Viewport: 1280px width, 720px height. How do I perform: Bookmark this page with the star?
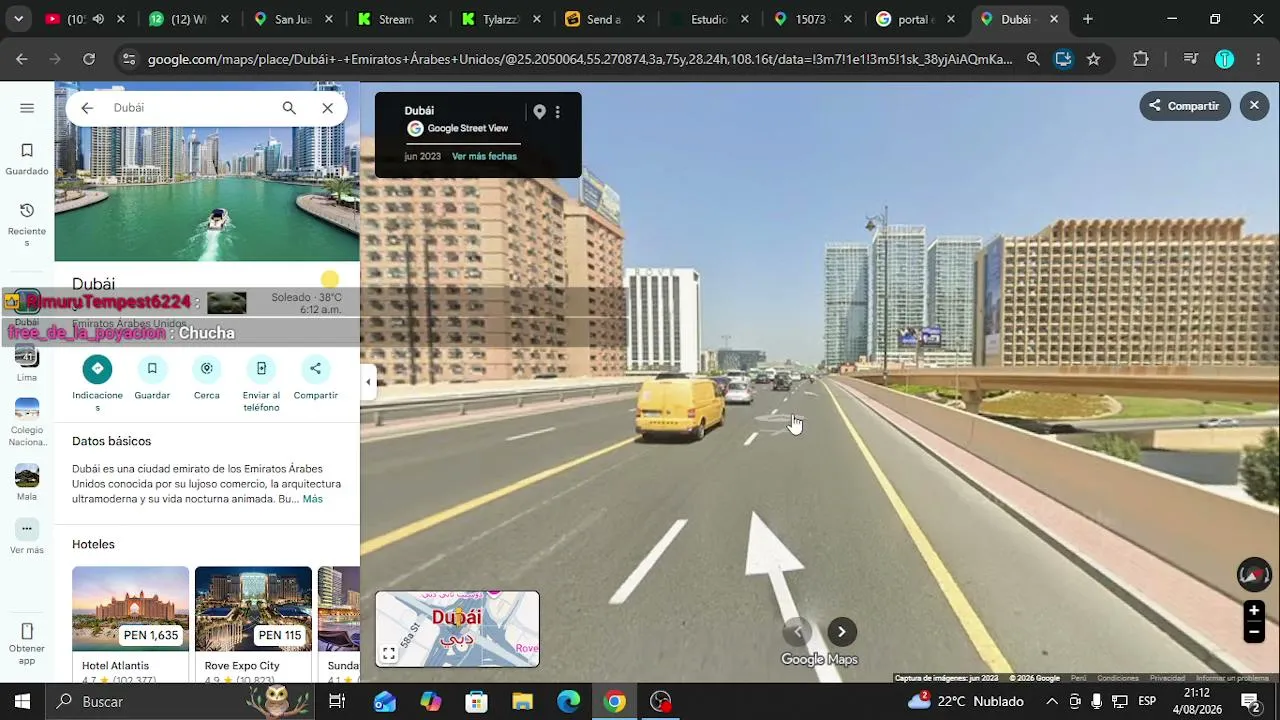pos(1093,59)
